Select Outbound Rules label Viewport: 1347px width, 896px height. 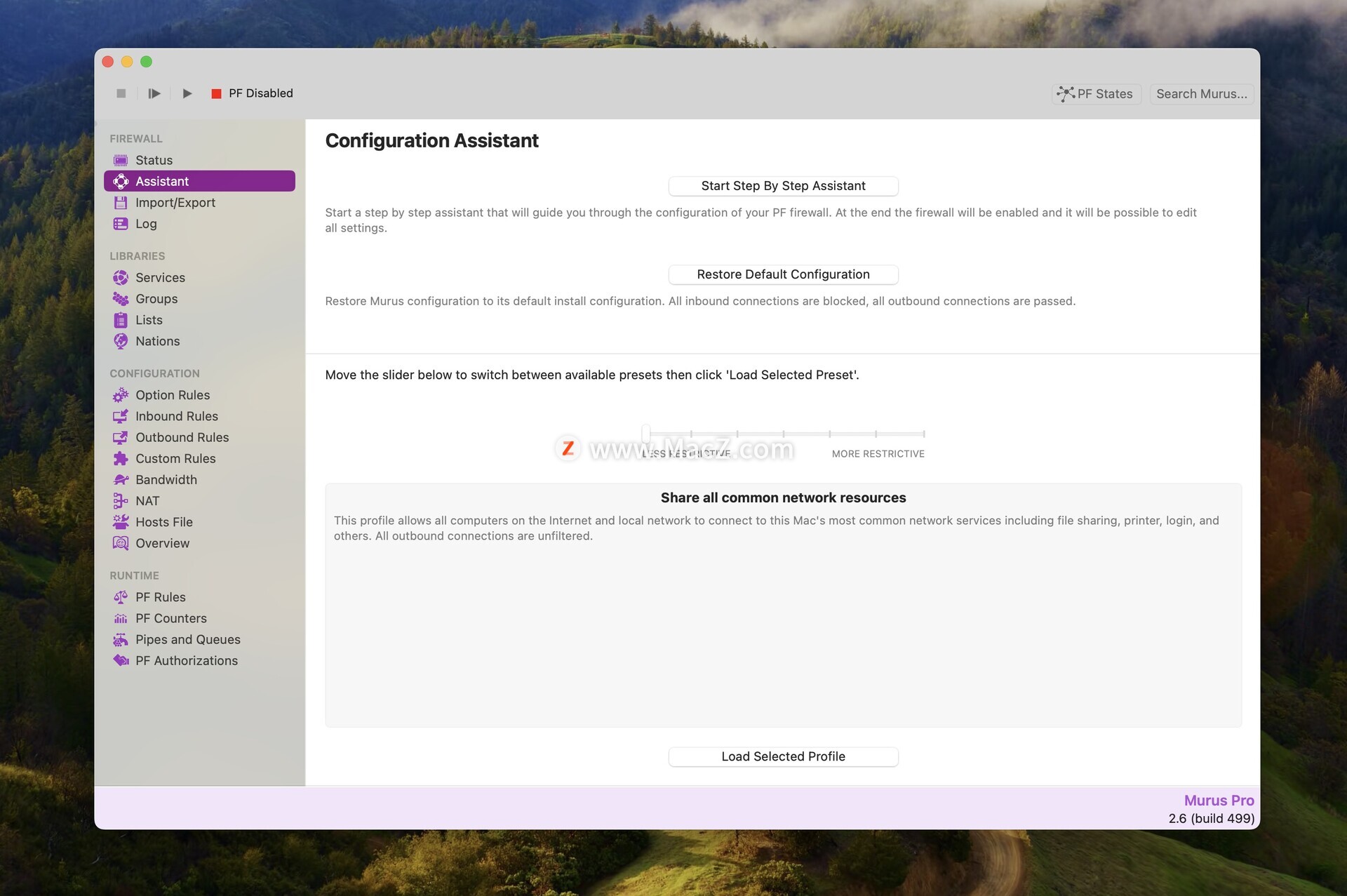tap(182, 437)
